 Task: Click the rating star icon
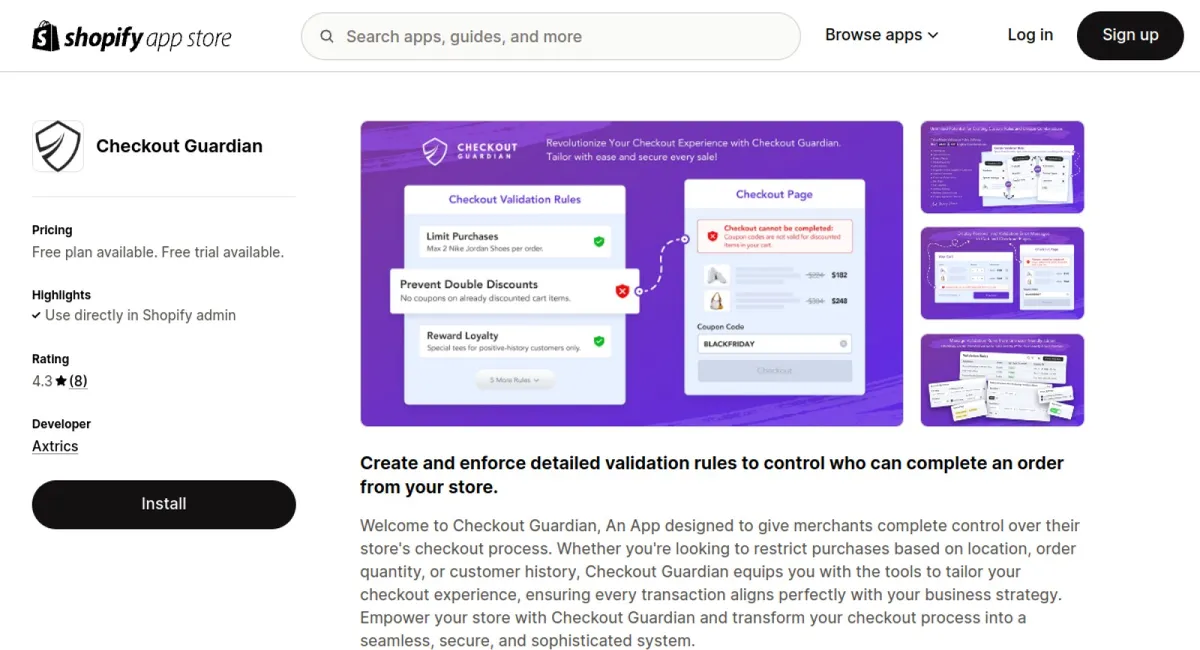coord(61,381)
